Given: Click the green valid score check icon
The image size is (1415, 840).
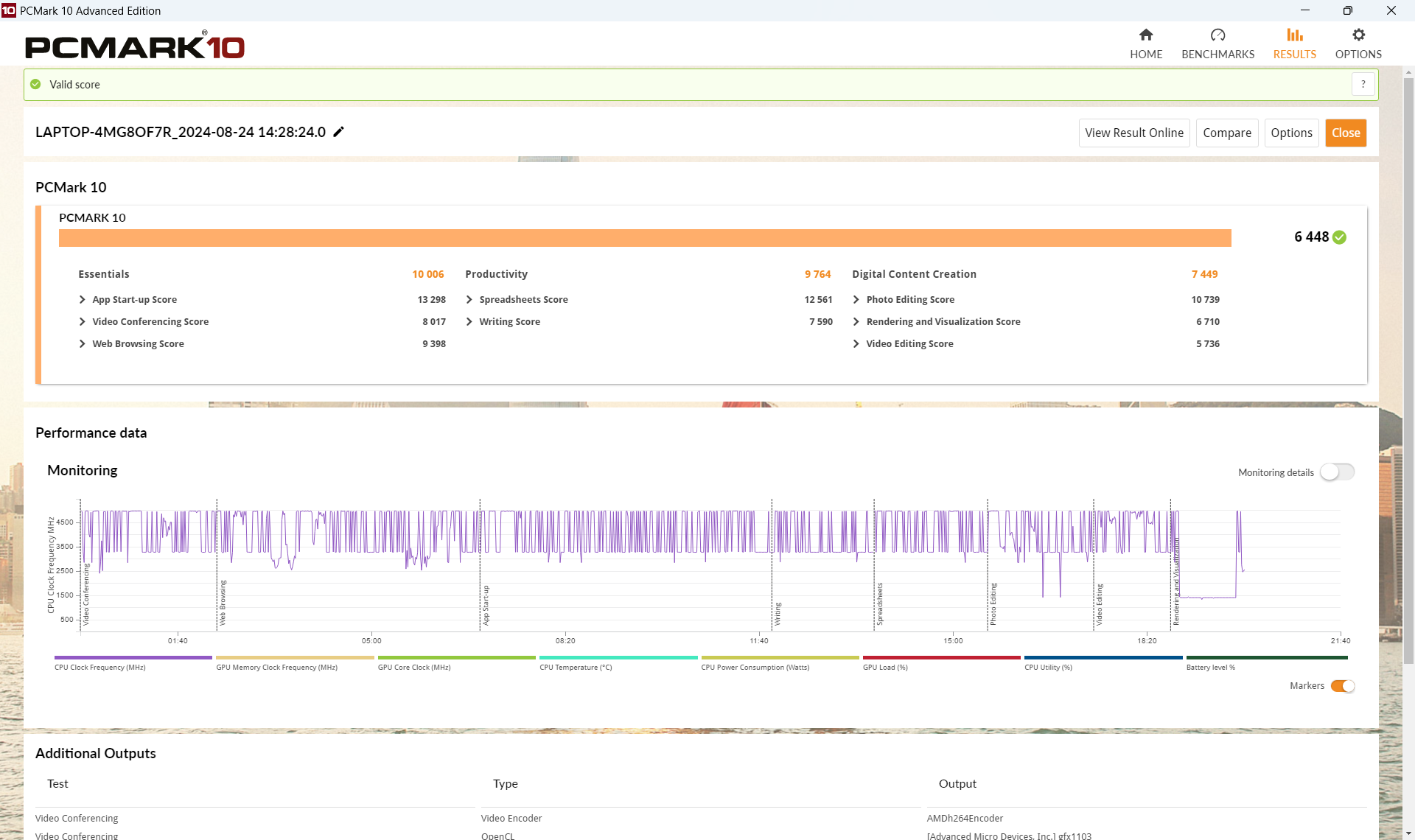Looking at the screenshot, I should [35, 84].
